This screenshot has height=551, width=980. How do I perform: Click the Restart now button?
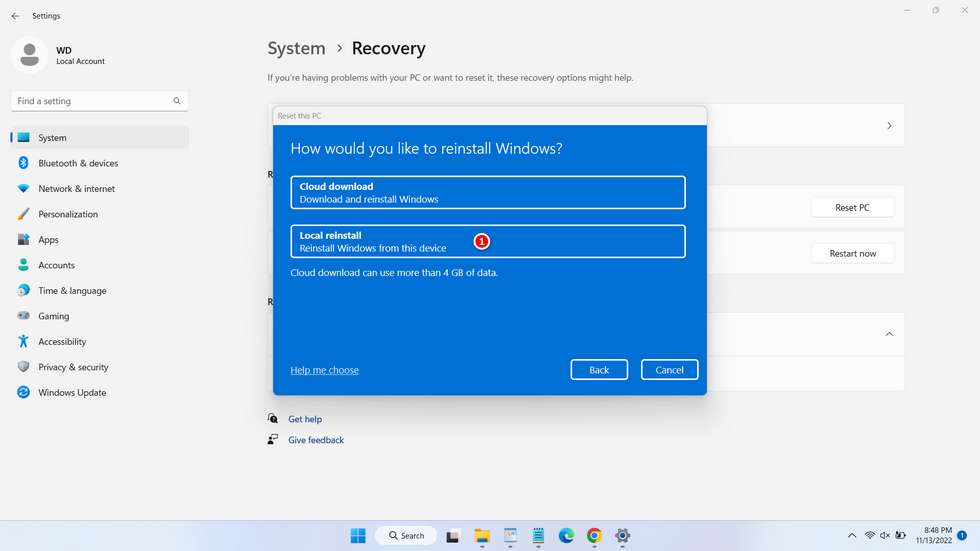(852, 253)
